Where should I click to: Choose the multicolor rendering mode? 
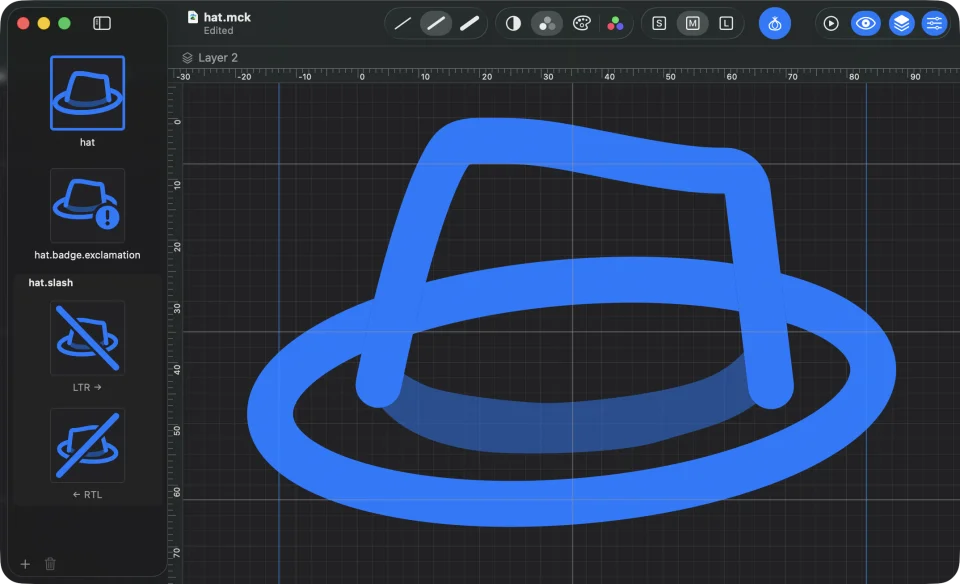tap(615, 24)
